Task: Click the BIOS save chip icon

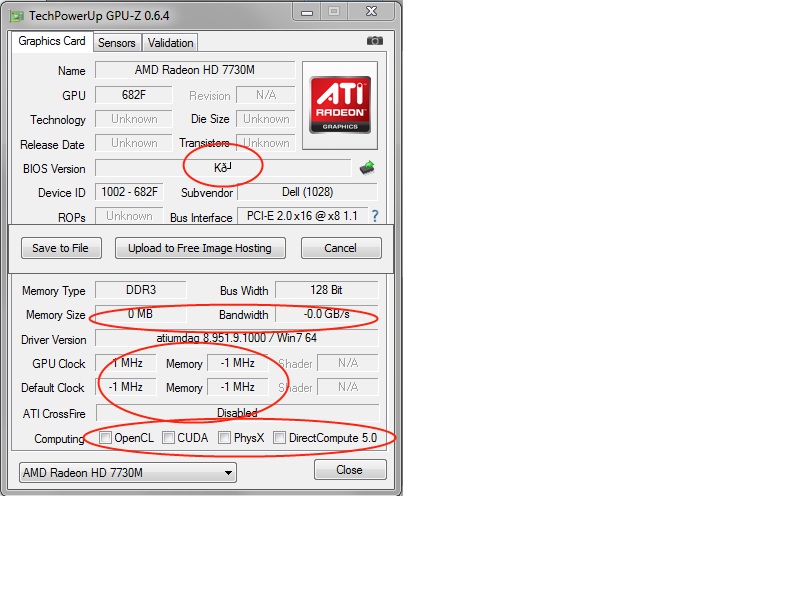Action: click(x=367, y=167)
